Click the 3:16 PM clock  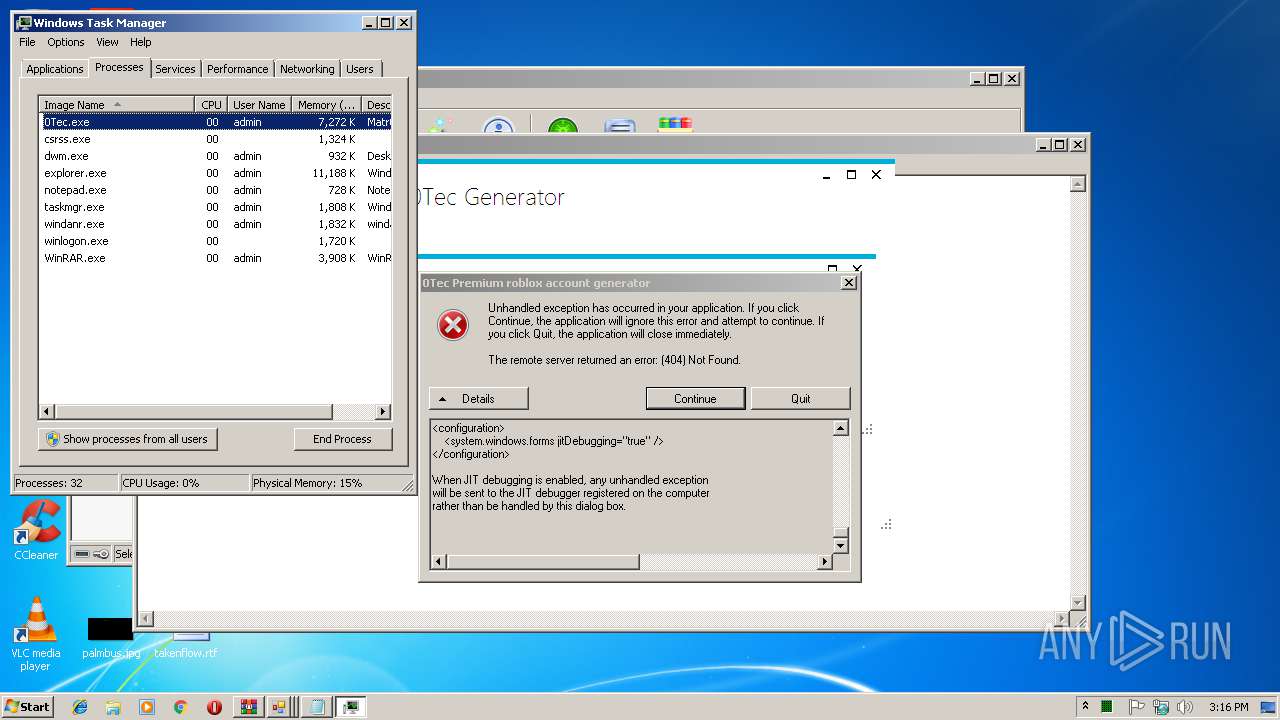click(1228, 707)
